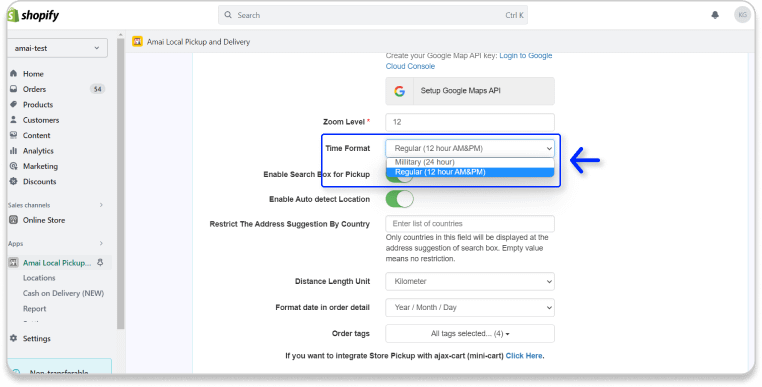Toggle Enable Auto detect Location switch
The width and height of the screenshot is (762, 387).
[x=399, y=199]
